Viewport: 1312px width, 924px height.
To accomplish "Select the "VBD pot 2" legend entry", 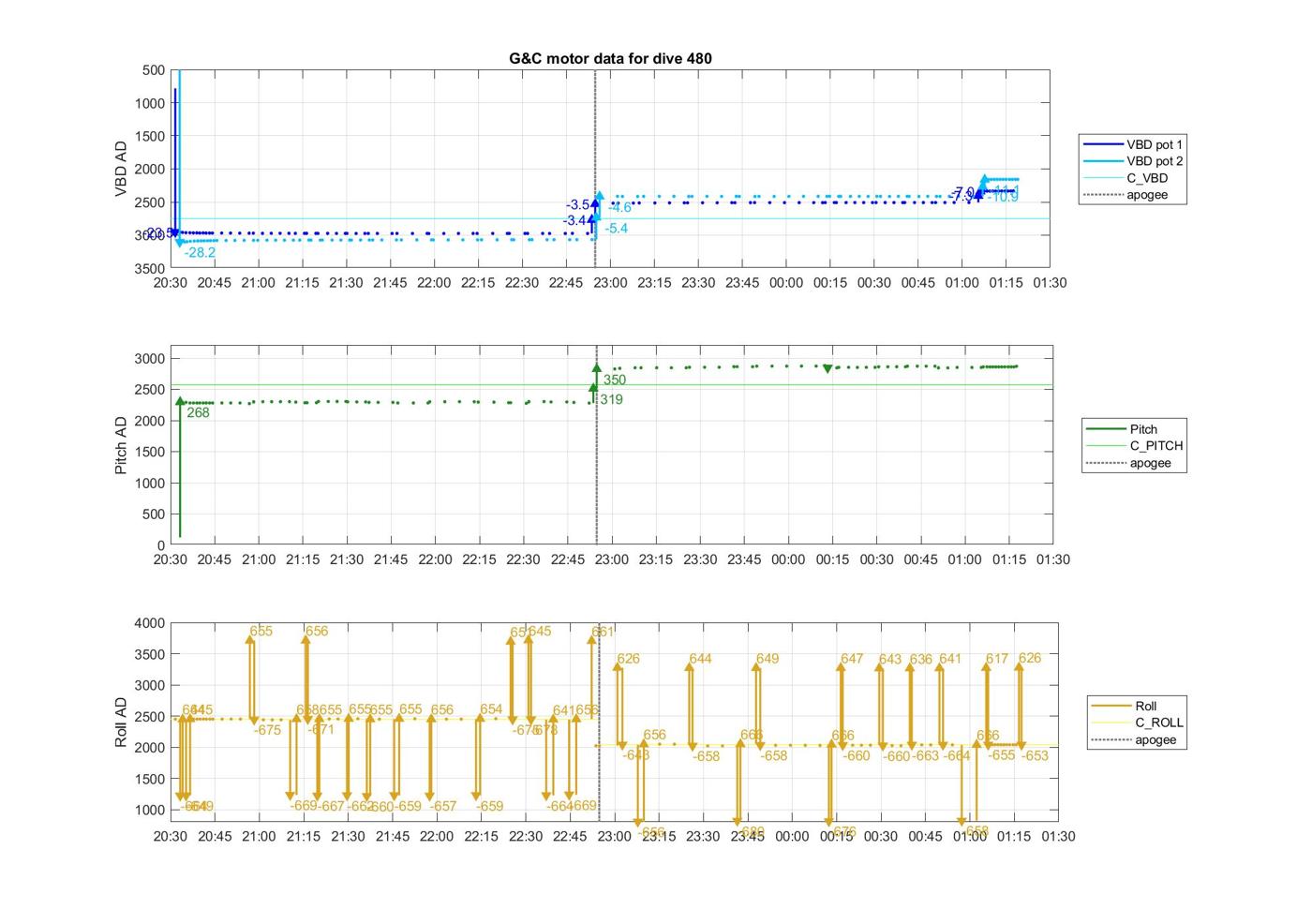I will tap(1133, 161).
